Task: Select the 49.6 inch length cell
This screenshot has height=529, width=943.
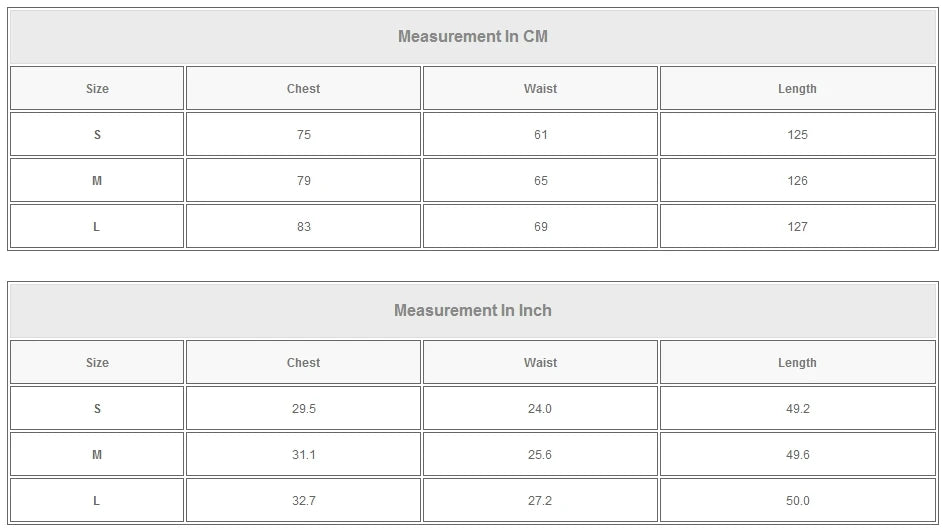Action: (797, 455)
